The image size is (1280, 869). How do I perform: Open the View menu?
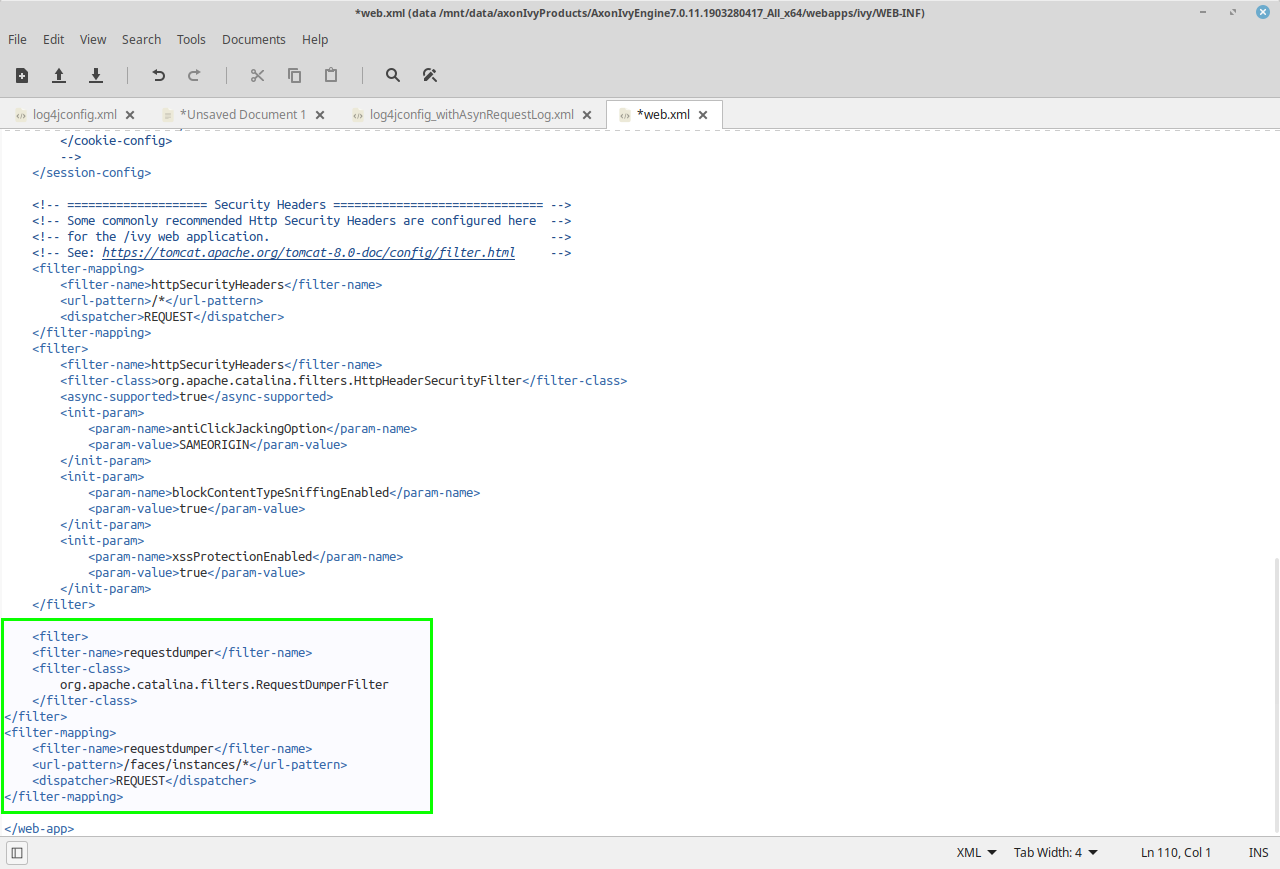point(93,39)
